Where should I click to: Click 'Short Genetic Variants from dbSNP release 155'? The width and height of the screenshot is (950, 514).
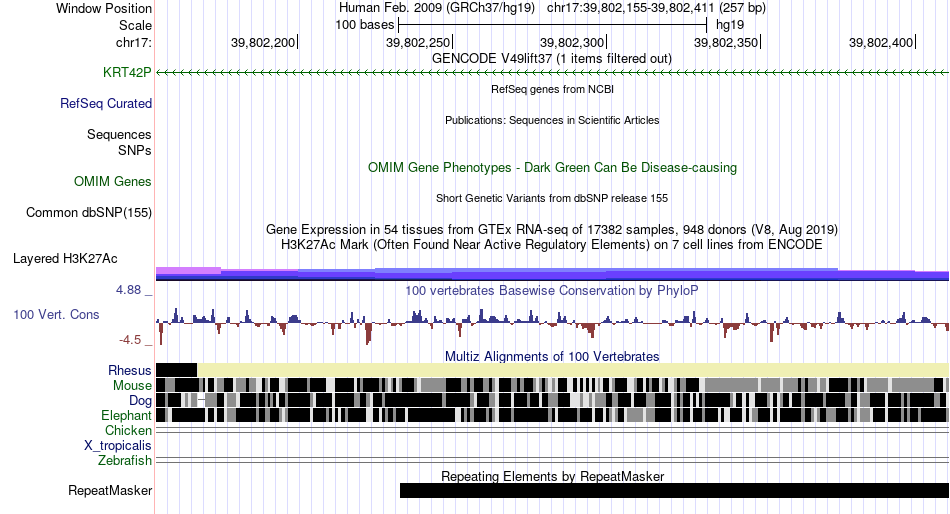(552, 198)
